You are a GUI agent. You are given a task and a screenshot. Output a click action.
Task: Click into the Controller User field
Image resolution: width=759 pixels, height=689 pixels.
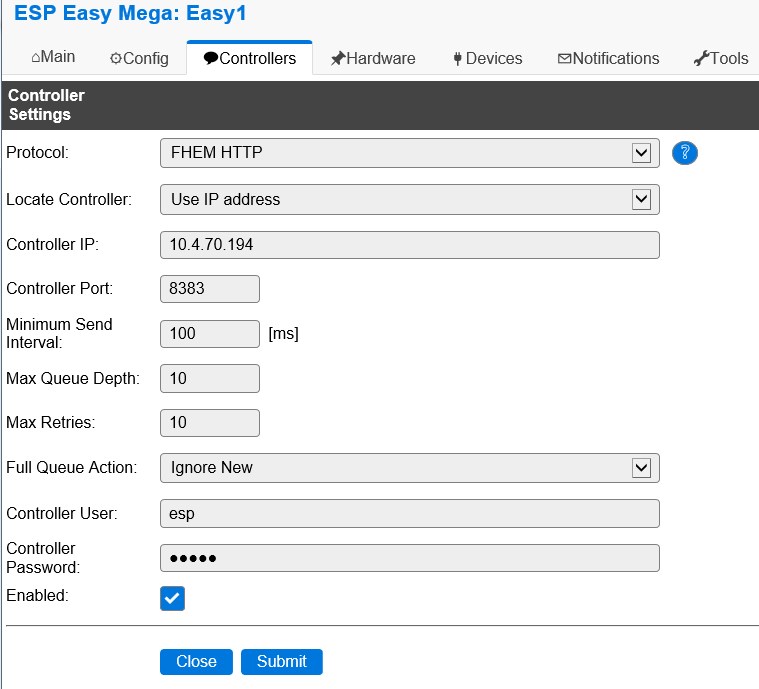click(x=409, y=513)
